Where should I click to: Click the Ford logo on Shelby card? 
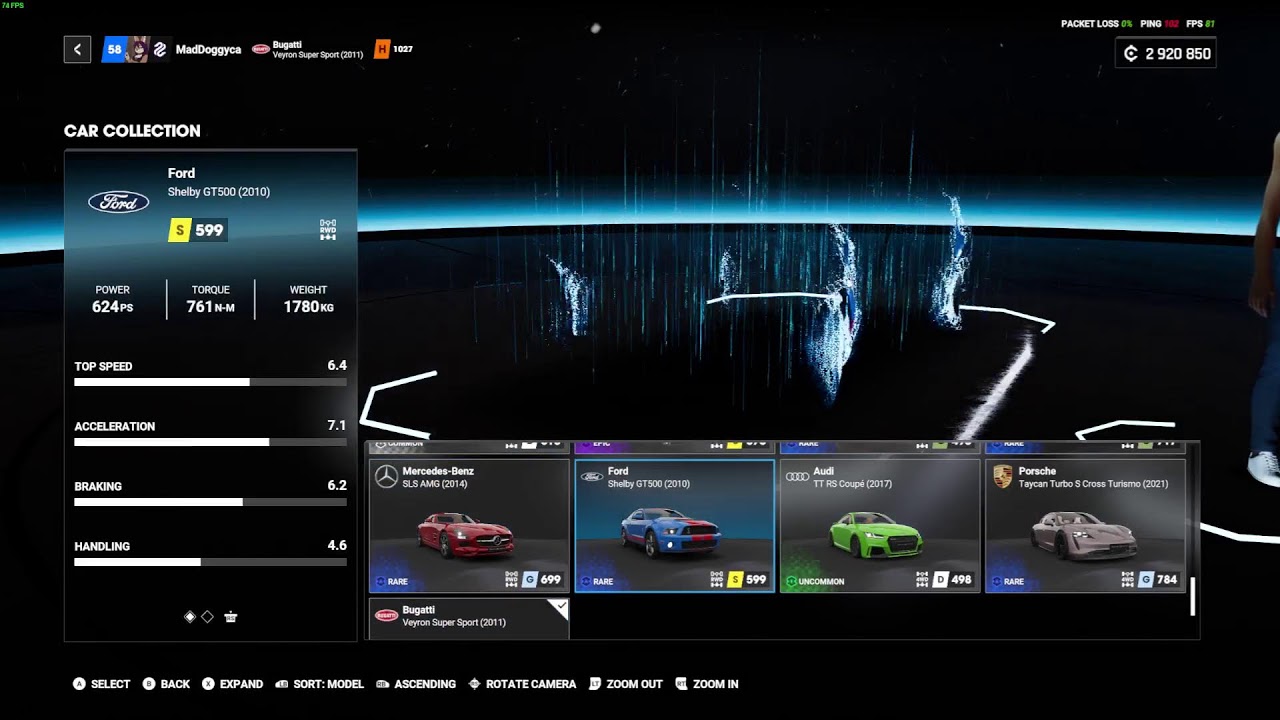point(591,477)
